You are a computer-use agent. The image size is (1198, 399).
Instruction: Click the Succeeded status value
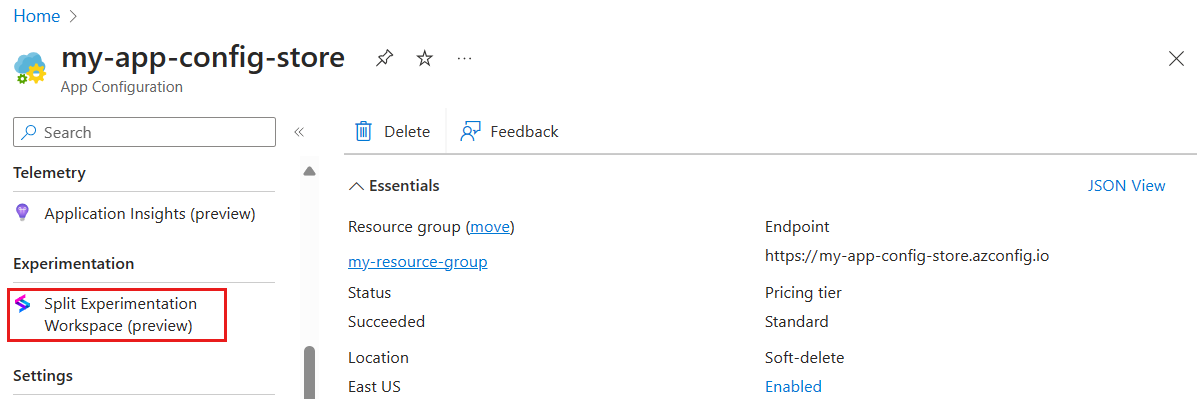386,322
